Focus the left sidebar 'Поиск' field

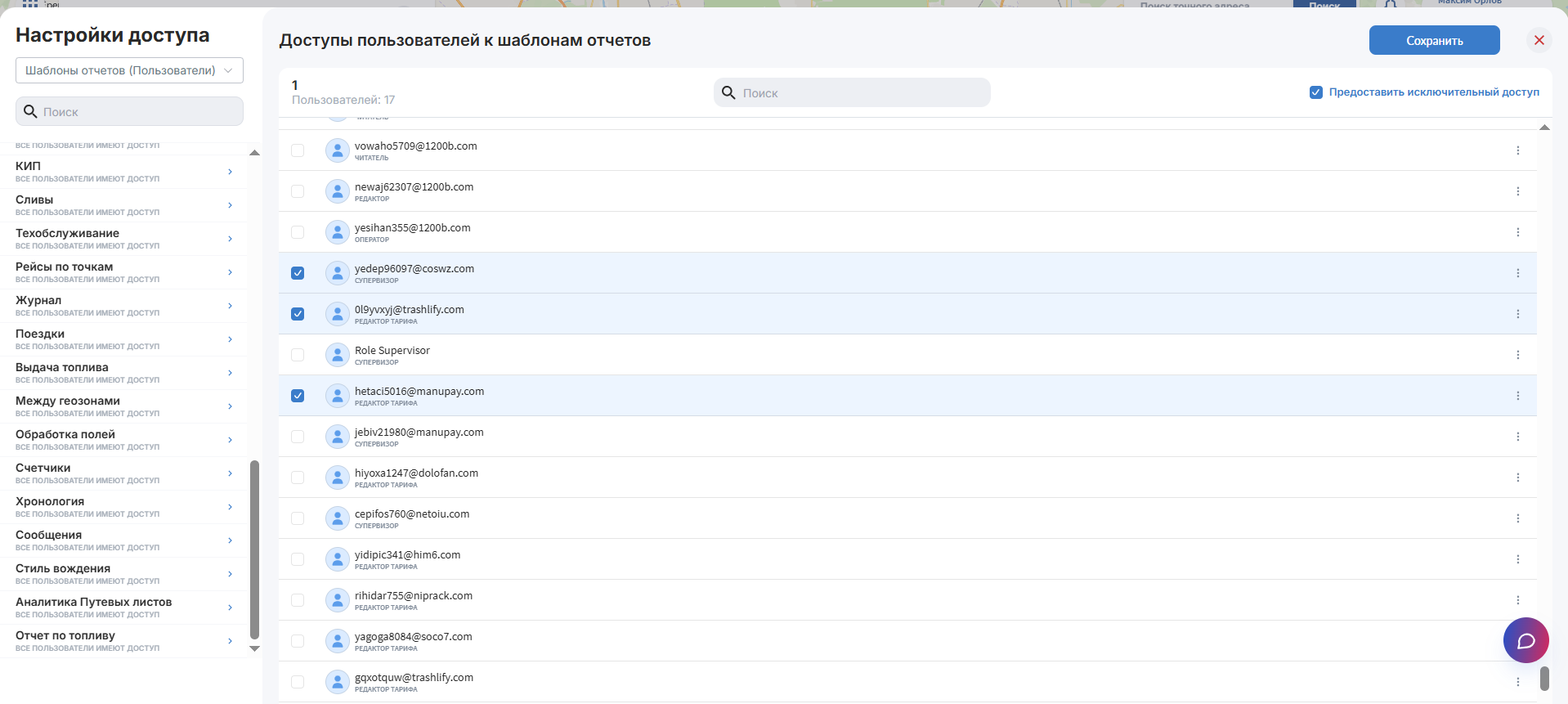(x=129, y=111)
